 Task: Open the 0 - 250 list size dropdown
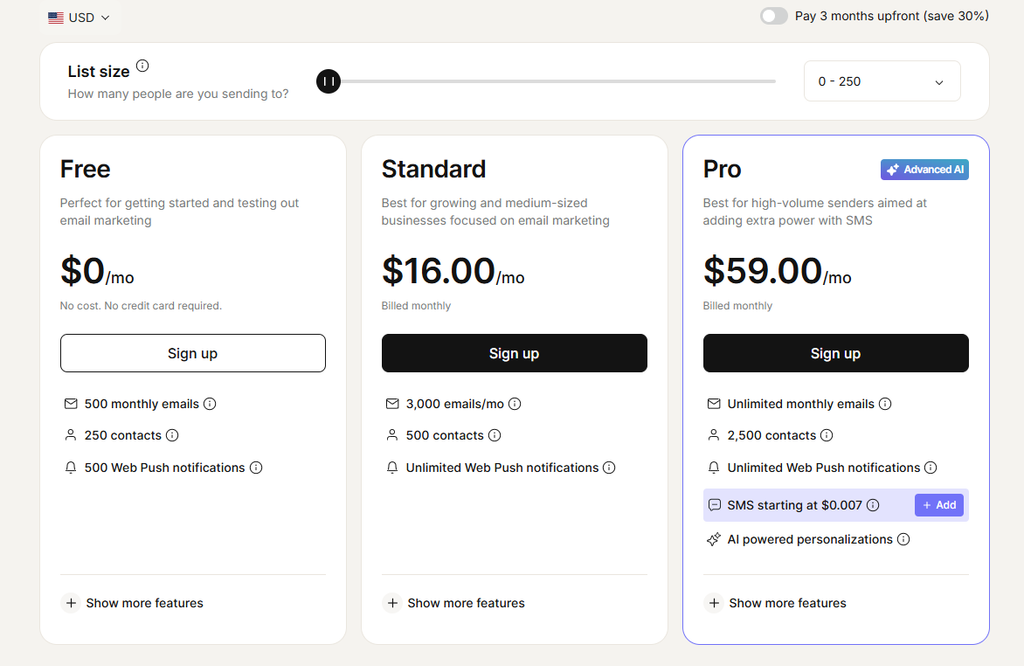(882, 82)
